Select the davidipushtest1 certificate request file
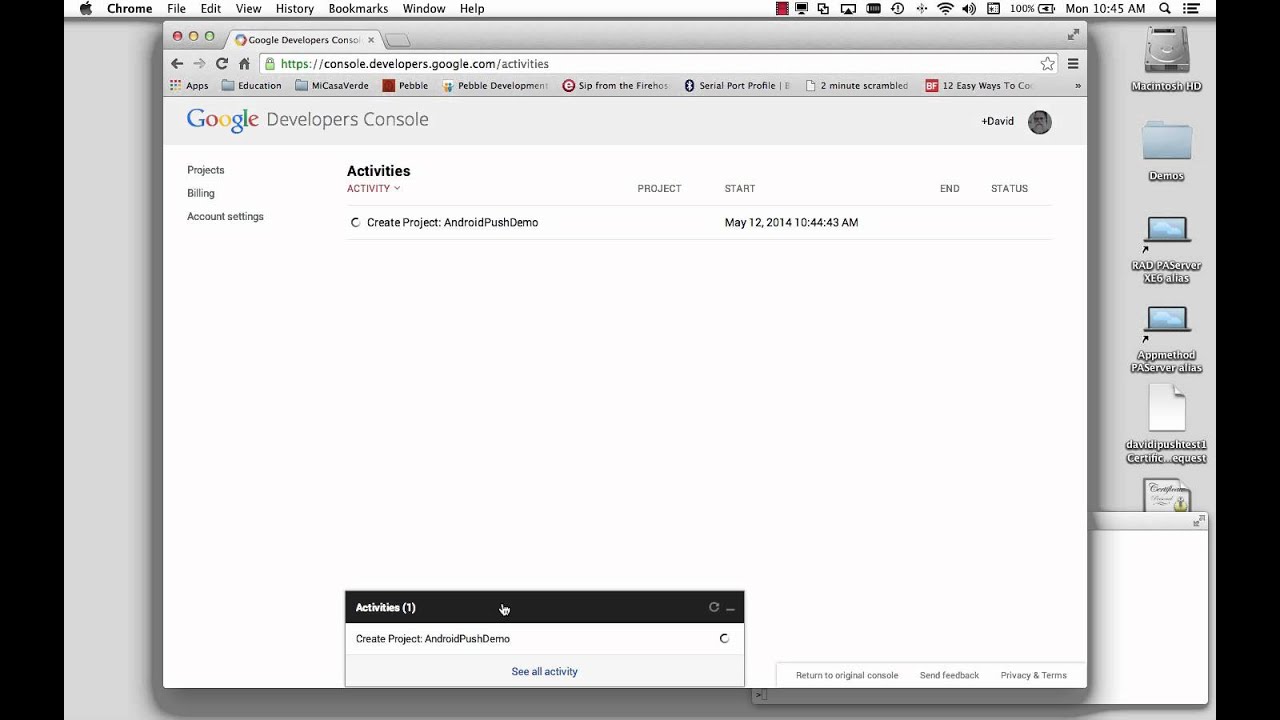This screenshot has width=1280, height=720. pyautogui.click(x=1166, y=424)
